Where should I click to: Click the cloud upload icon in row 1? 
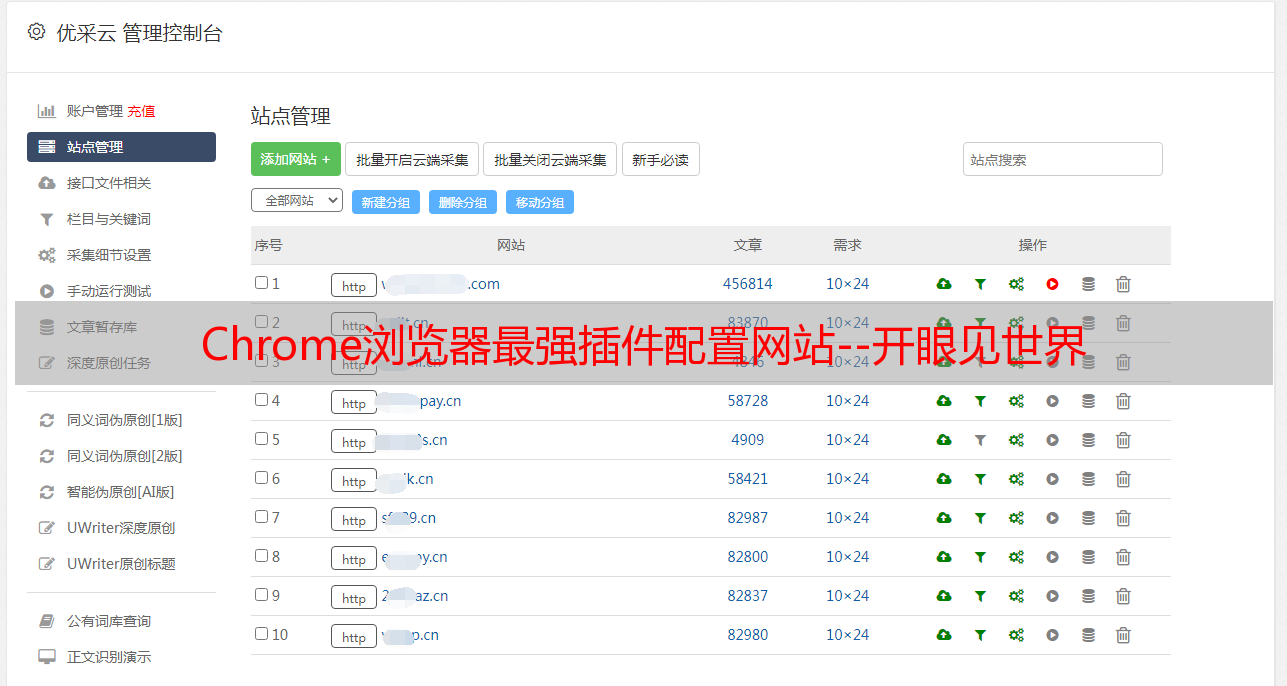(x=943, y=284)
